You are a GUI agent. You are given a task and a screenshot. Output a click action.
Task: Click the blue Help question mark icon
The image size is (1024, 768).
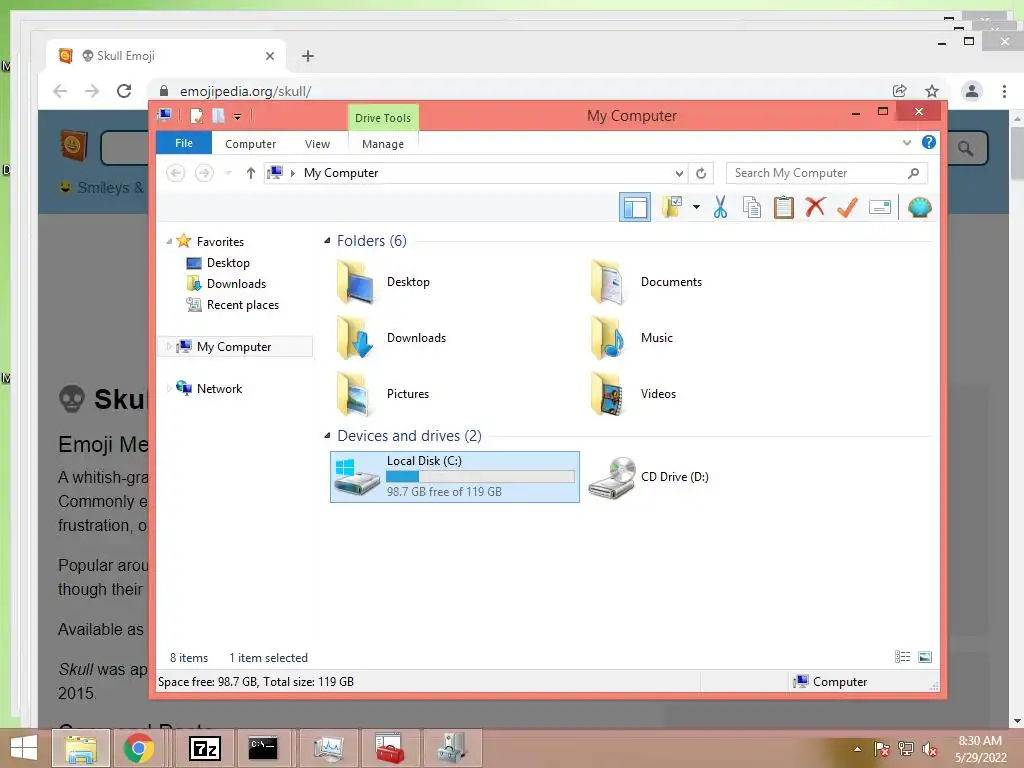point(929,142)
